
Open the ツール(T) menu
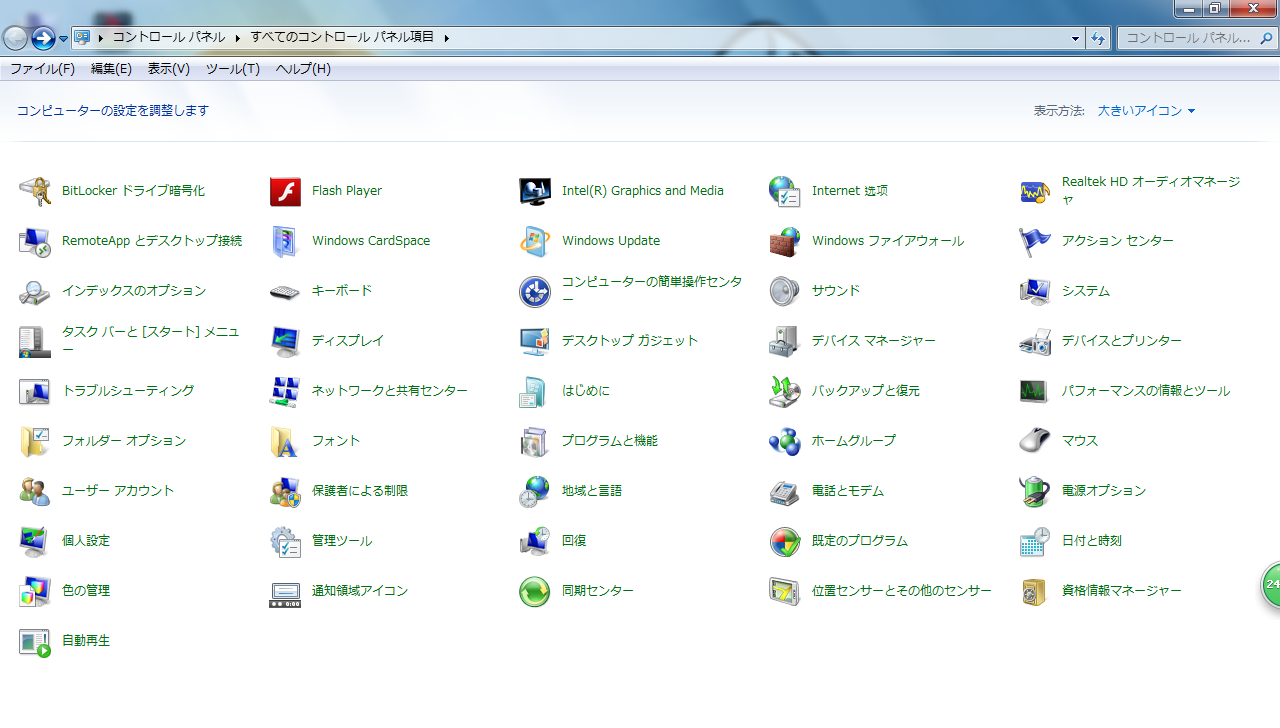pos(233,69)
